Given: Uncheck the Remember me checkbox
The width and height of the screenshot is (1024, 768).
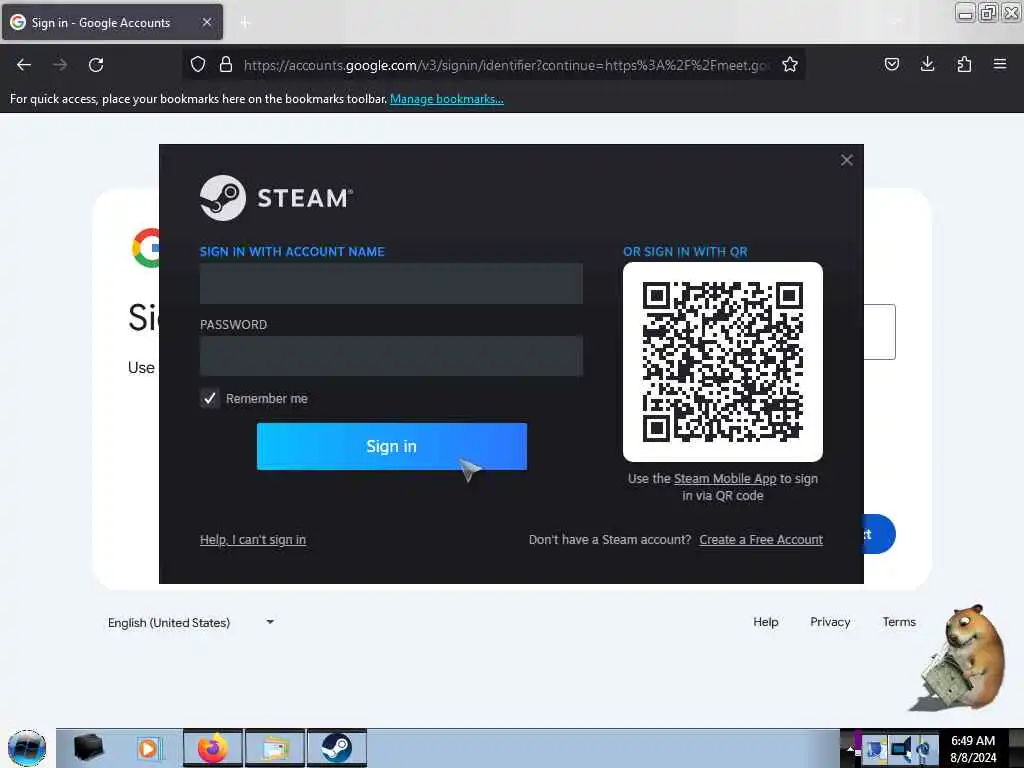Looking at the screenshot, I should coord(209,398).
